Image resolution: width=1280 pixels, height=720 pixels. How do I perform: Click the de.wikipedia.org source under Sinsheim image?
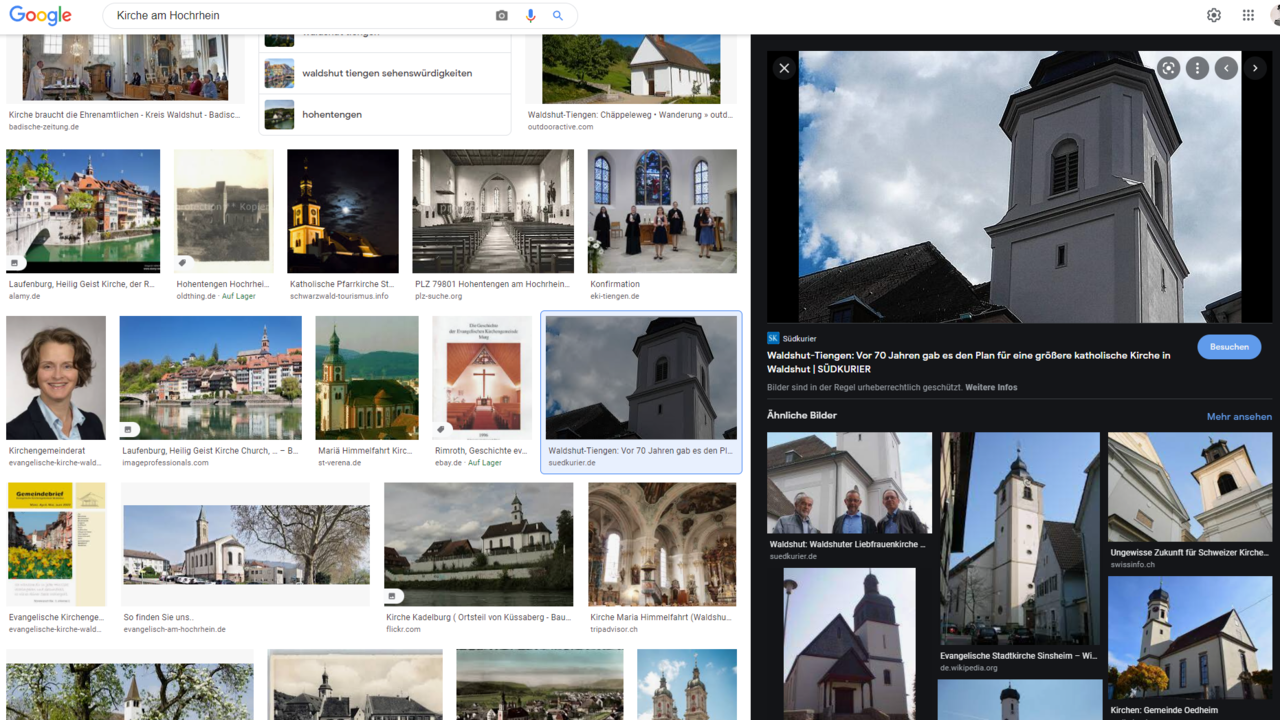(x=969, y=668)
